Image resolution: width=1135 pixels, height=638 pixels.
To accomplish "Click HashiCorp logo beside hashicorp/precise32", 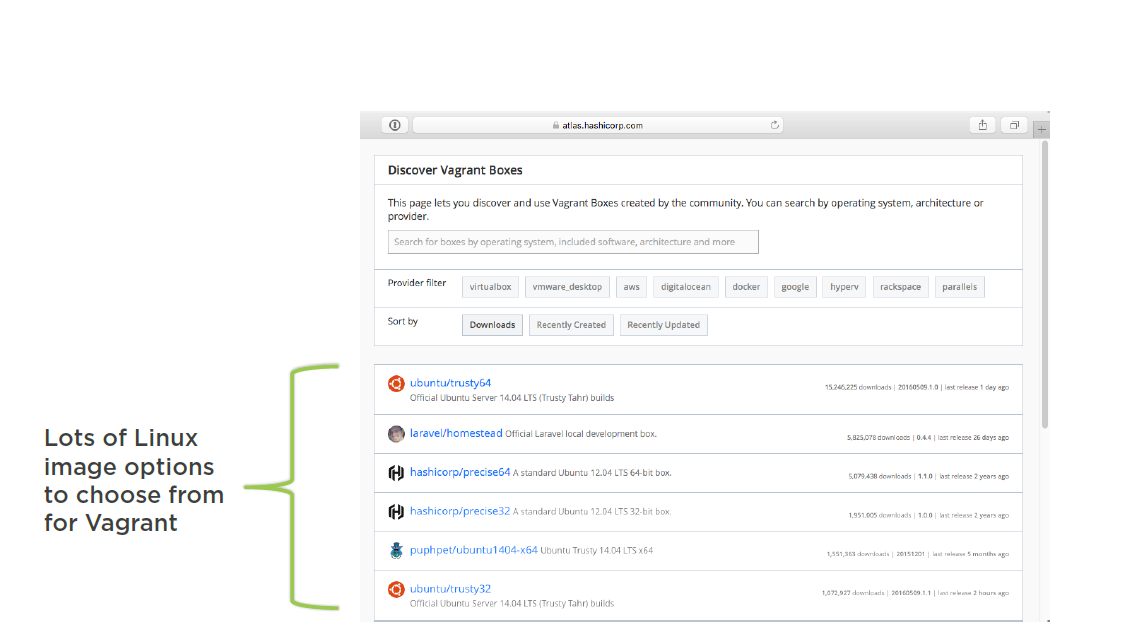I will pyautogui.click(x=396, y=512).
